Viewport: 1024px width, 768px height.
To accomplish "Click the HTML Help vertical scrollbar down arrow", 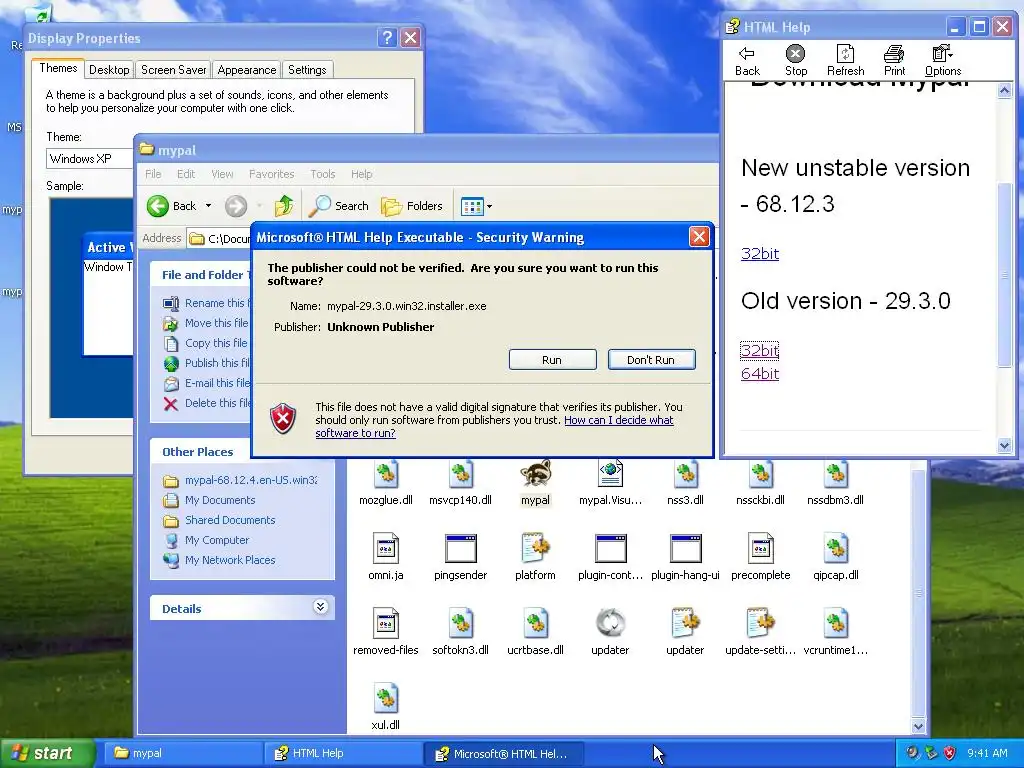I will (1004, 445).
